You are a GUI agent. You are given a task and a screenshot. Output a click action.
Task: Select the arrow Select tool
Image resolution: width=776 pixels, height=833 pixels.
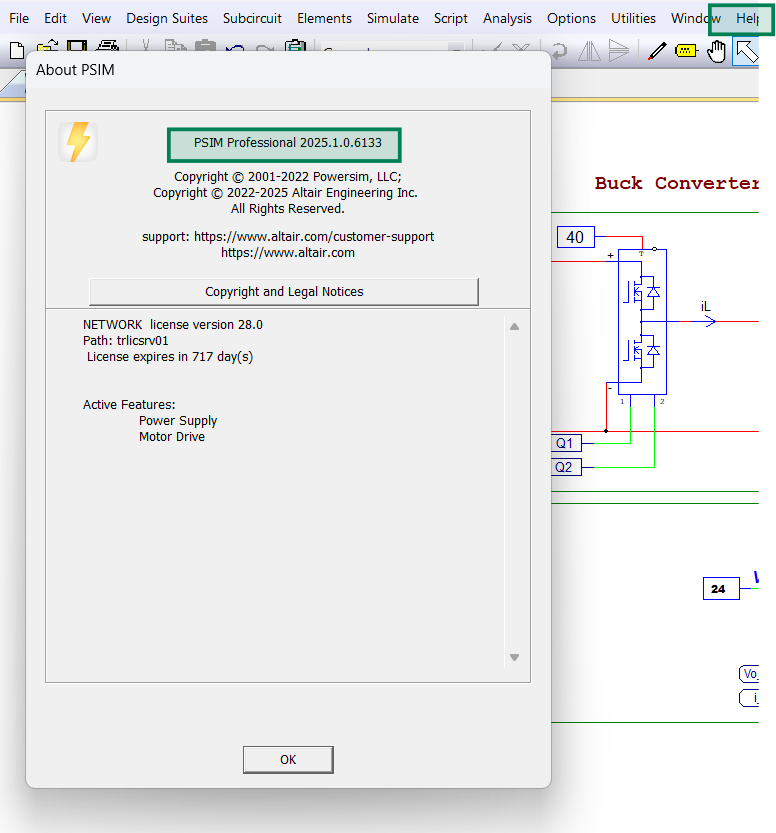pos(746,52)
